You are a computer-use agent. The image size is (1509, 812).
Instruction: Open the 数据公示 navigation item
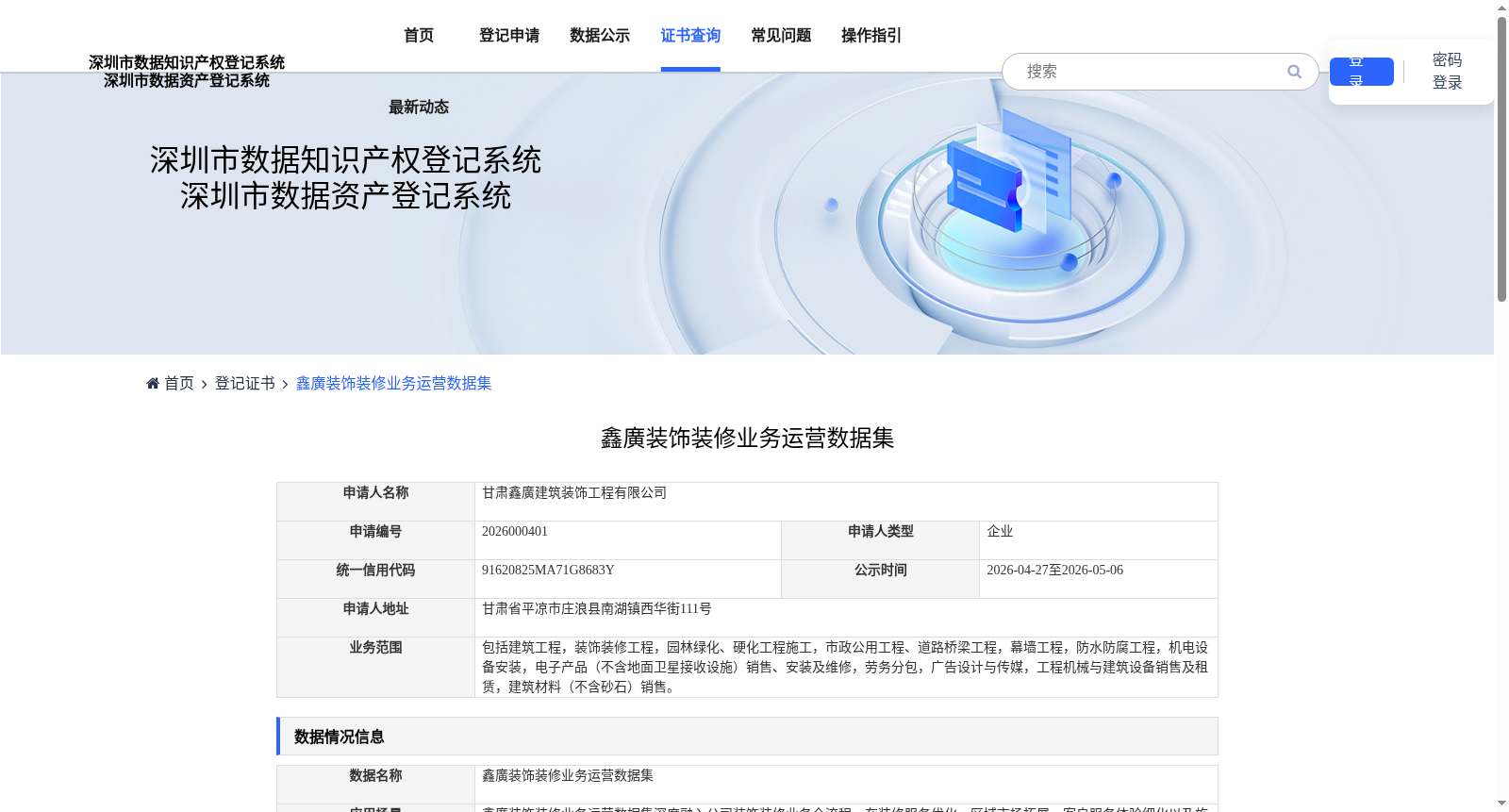600,35
